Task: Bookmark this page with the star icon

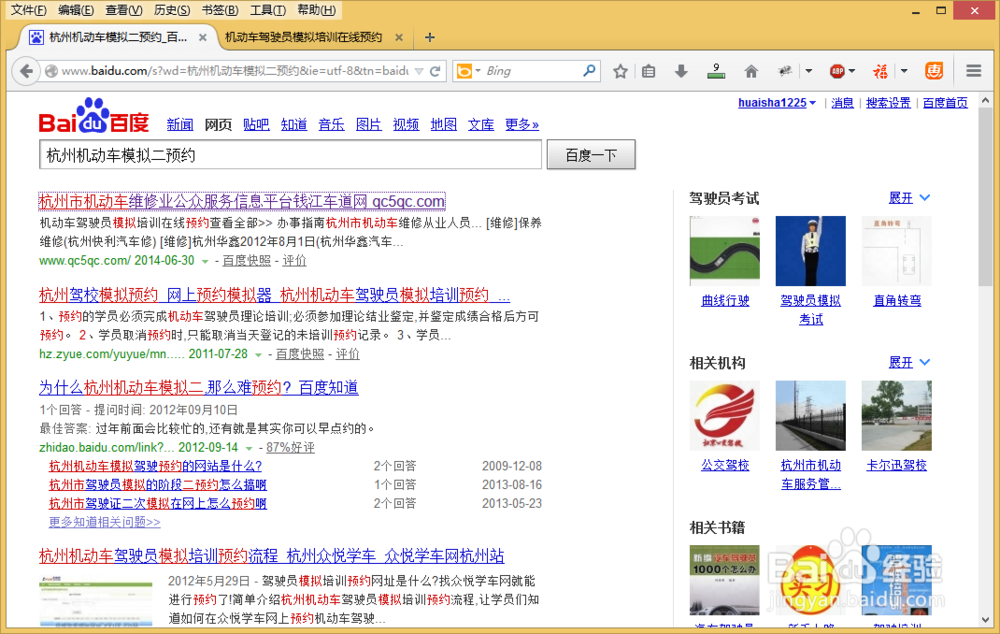Action: pyautogui.click(x=620, y=71)
